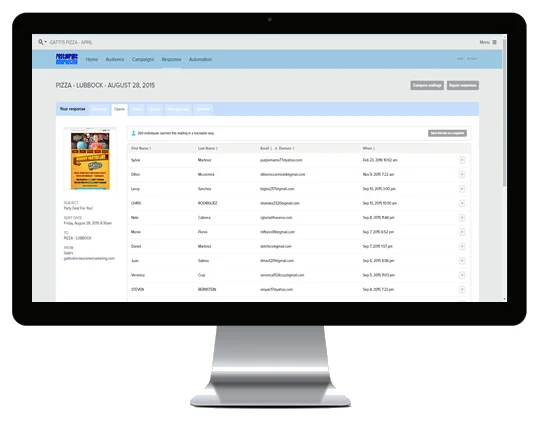Click the Export responses button
Image resolution: width=549 pixels, height=422 pixels.
[463, 85]
